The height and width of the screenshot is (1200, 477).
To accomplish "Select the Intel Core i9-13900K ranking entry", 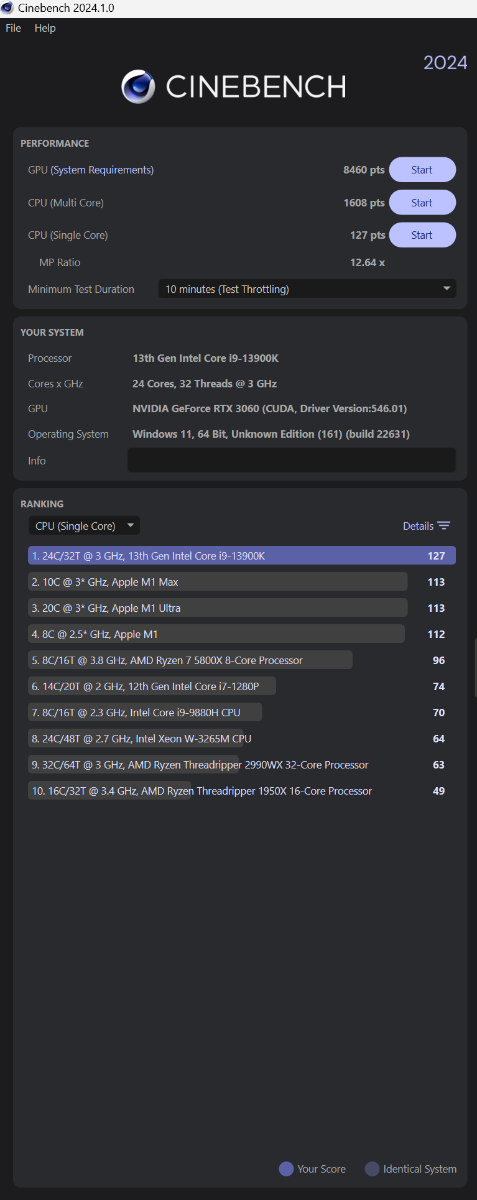I will coord(242,556).
